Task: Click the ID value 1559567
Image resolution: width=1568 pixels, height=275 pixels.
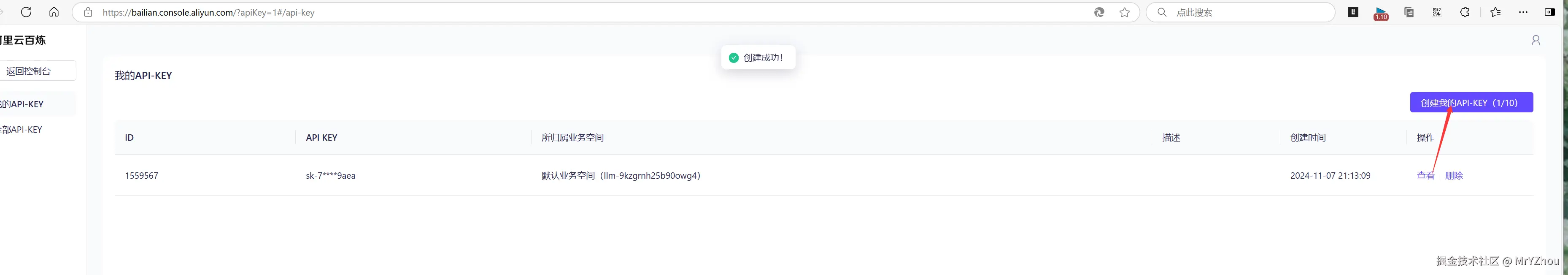Action: 141,176
